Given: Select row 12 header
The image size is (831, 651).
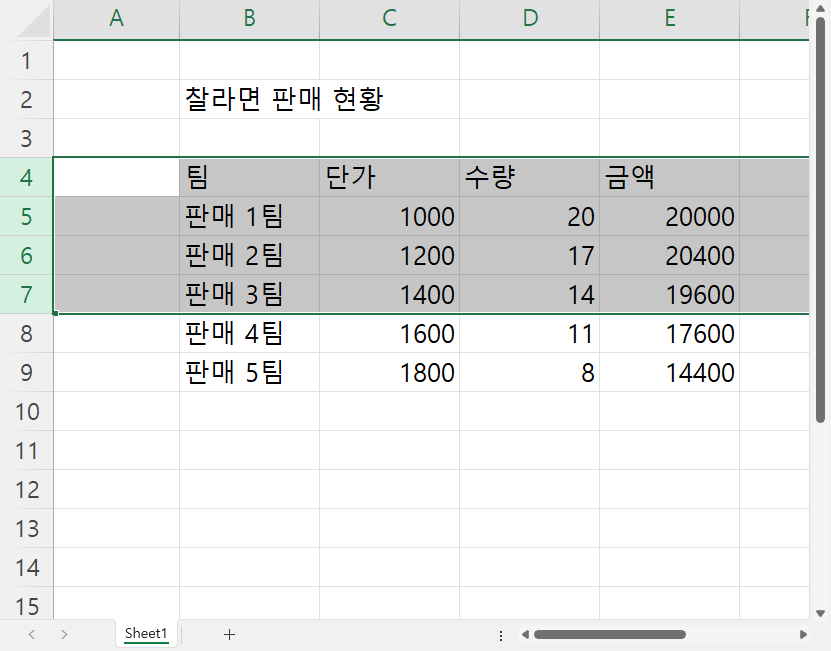Looking at the screenshot, I should (x=26, y=489).
